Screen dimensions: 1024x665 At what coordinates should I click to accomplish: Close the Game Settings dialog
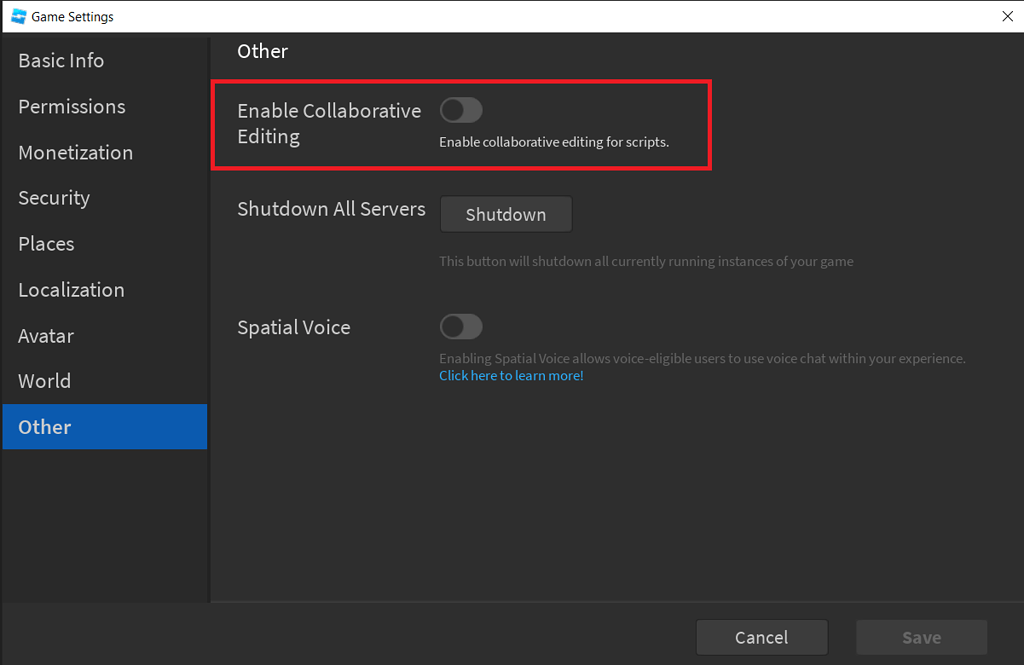[x=1006, y=16]
